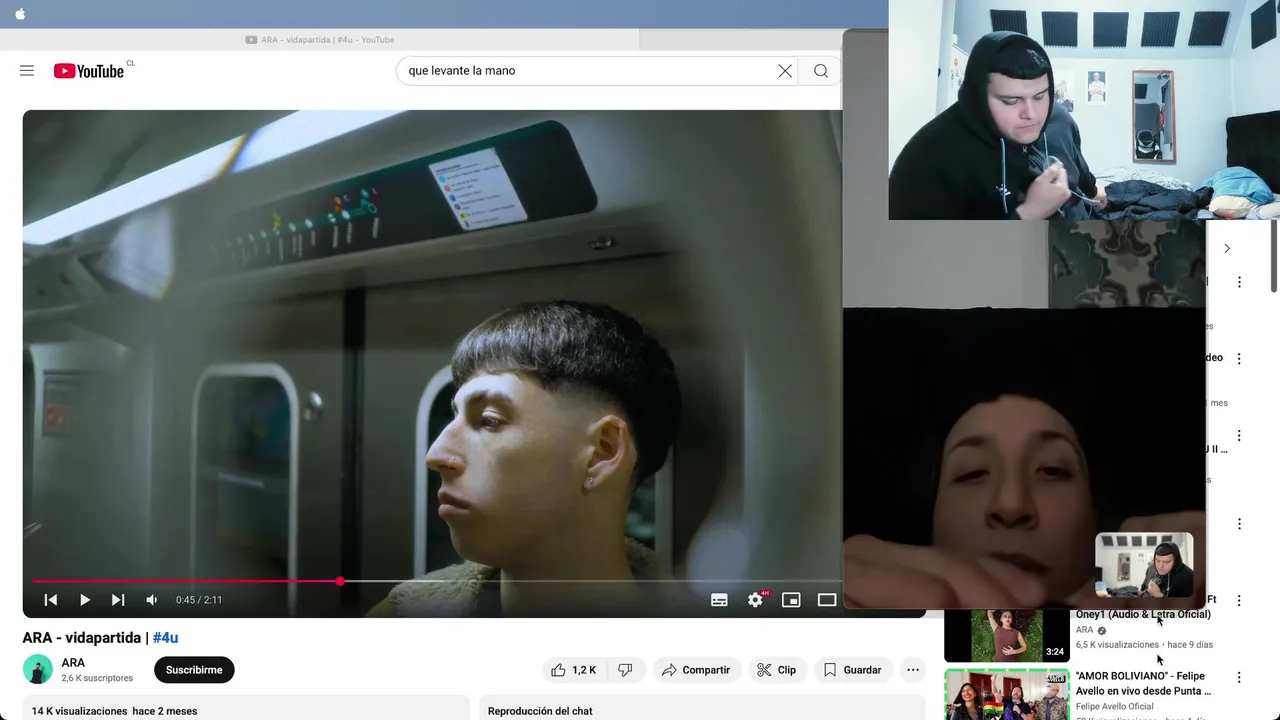Viewport: 1280px width, 720px height.
Task: Open the ARA channel name under title
Action: coord(73,663)
